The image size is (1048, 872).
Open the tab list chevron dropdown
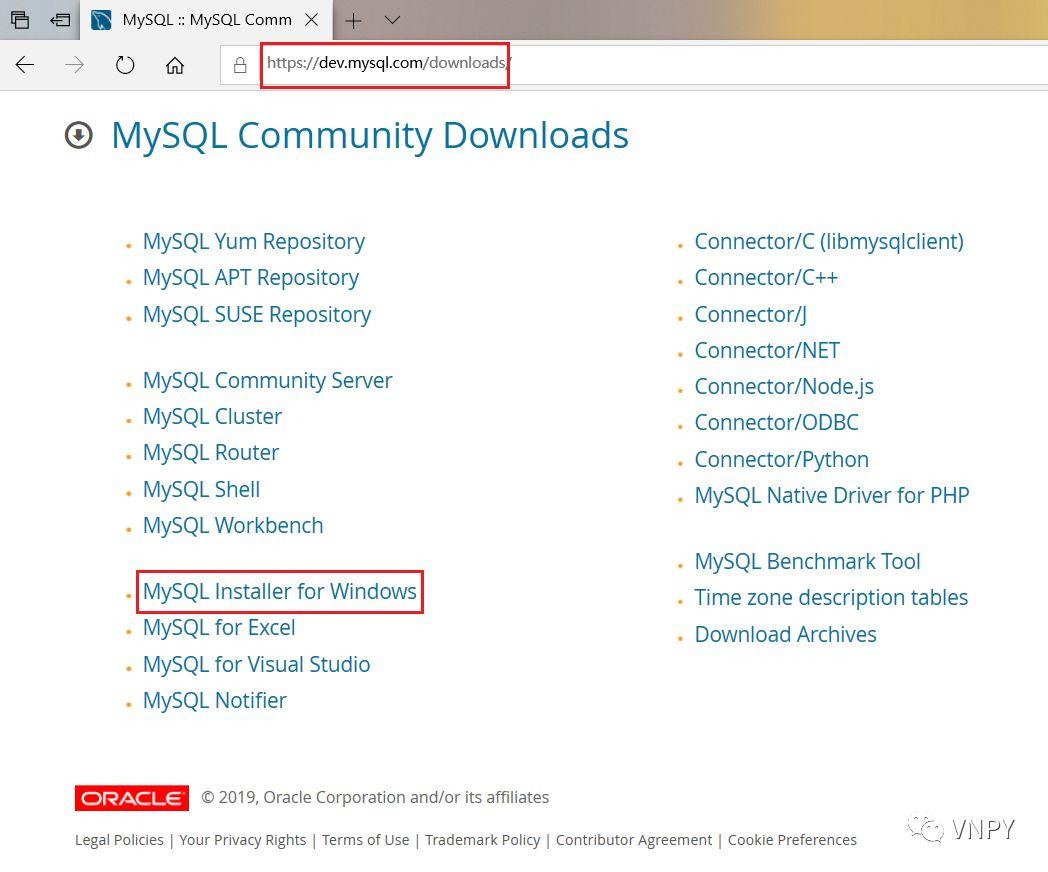pyautogui.click(x=392, y=20)
